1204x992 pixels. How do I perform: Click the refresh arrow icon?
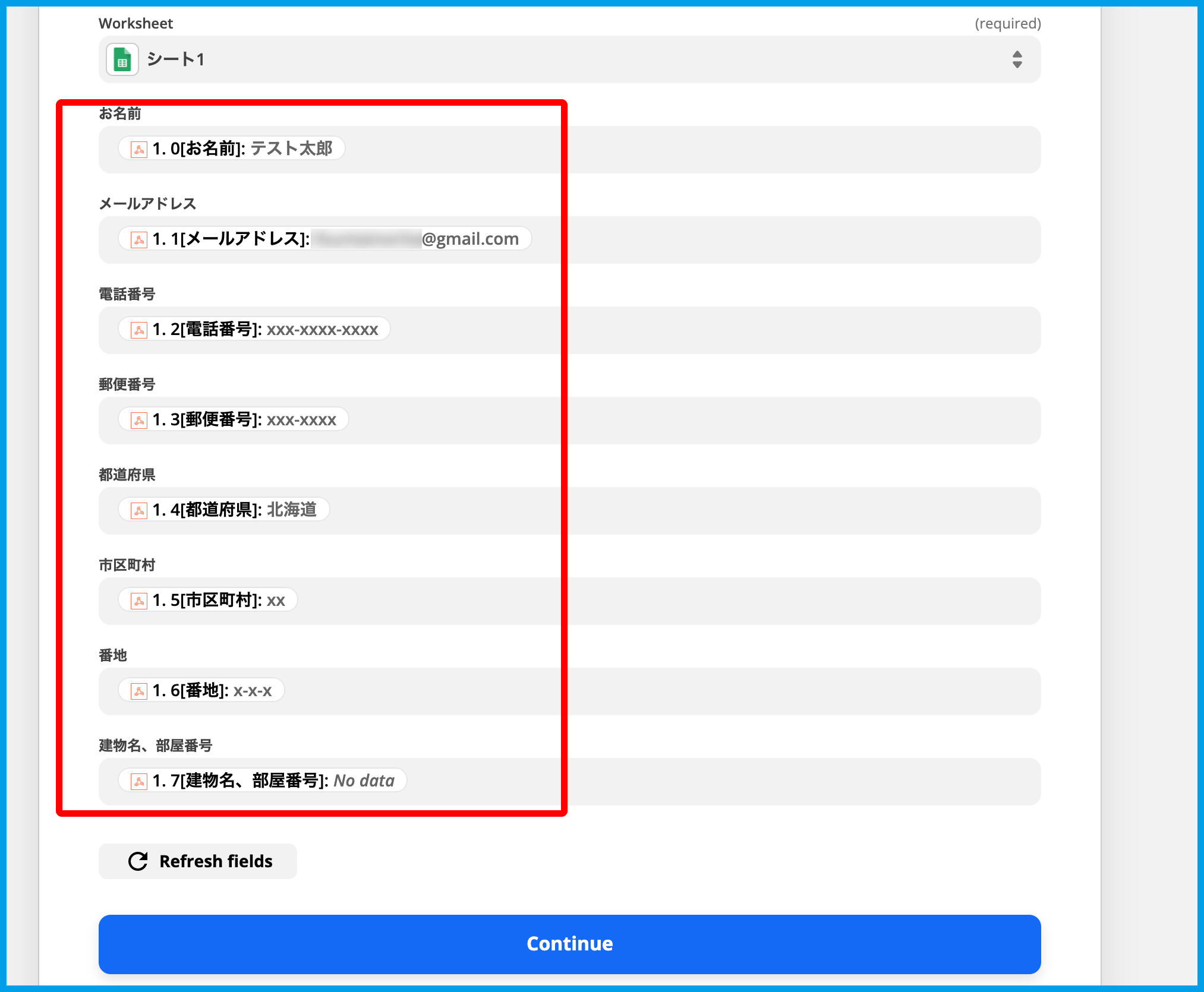(x=138, y=861)
